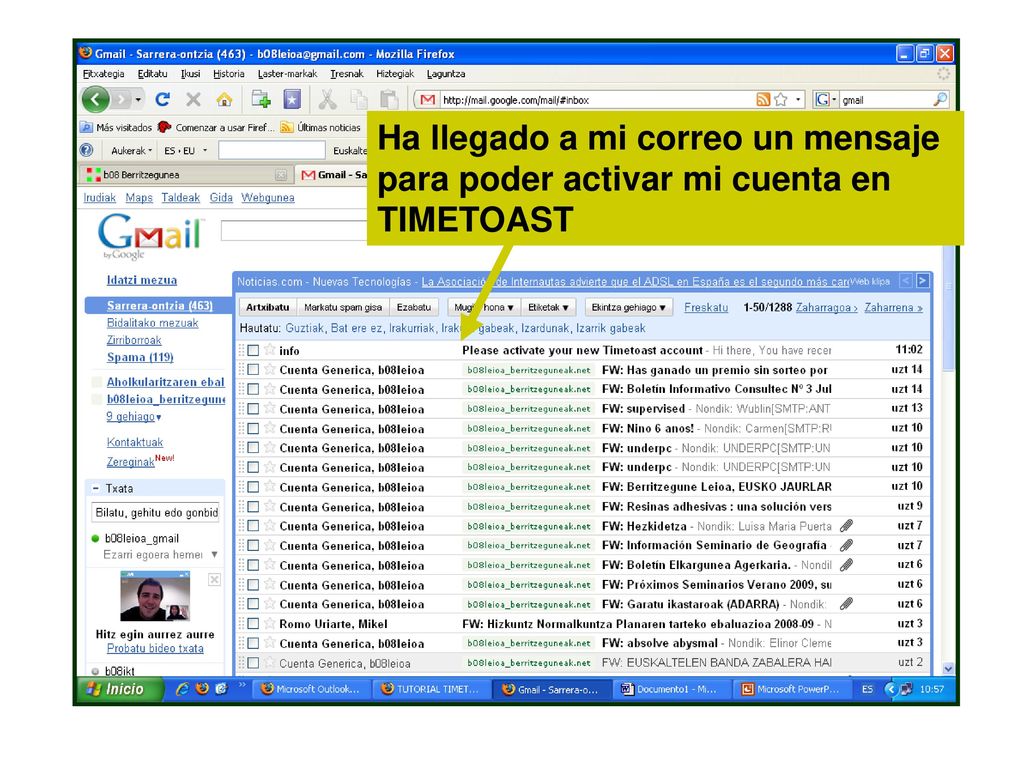
Task: Click the attachment paperclip on Garatu ikastaroak
Action: point(846,604)
